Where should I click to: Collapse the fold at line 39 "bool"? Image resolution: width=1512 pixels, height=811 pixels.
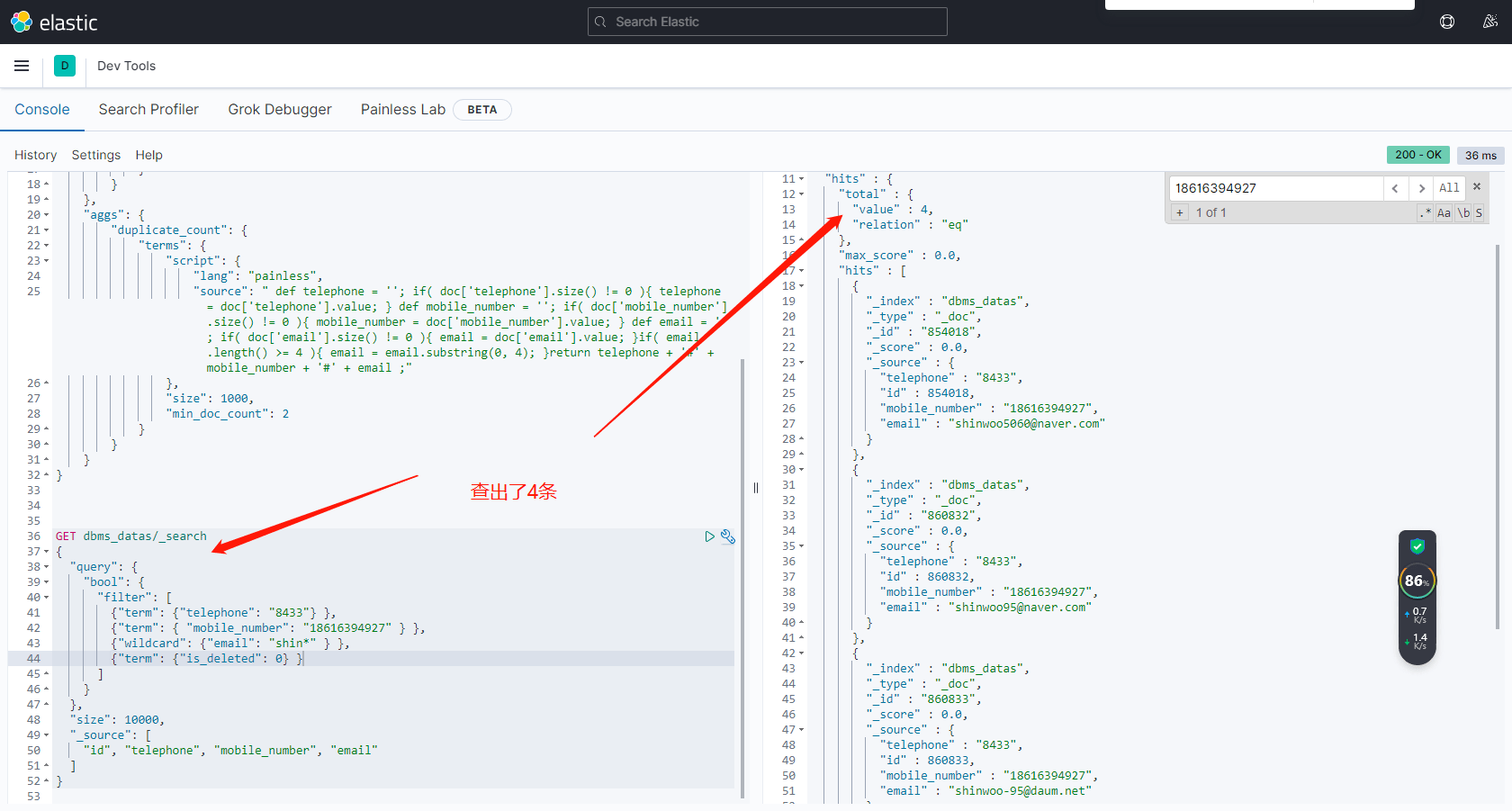pyautogui.click(x=47, y=582)
